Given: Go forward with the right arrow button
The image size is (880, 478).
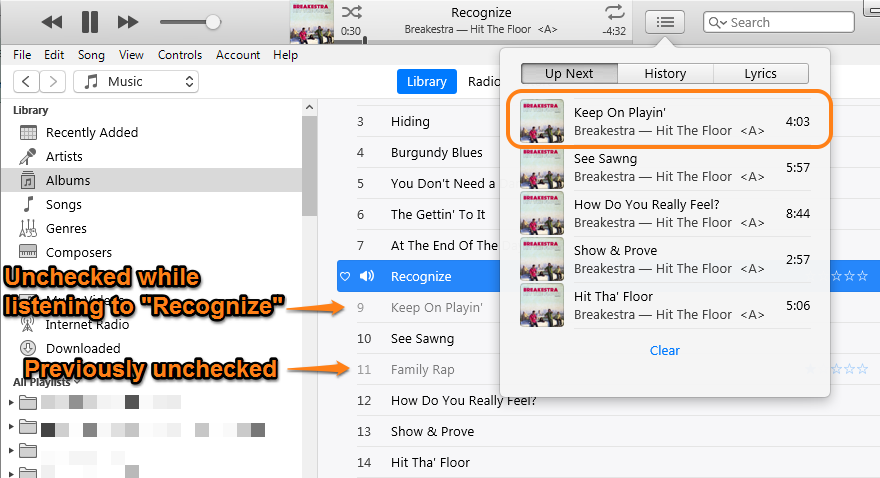Looking at the screenshot, I should [53, 81].
